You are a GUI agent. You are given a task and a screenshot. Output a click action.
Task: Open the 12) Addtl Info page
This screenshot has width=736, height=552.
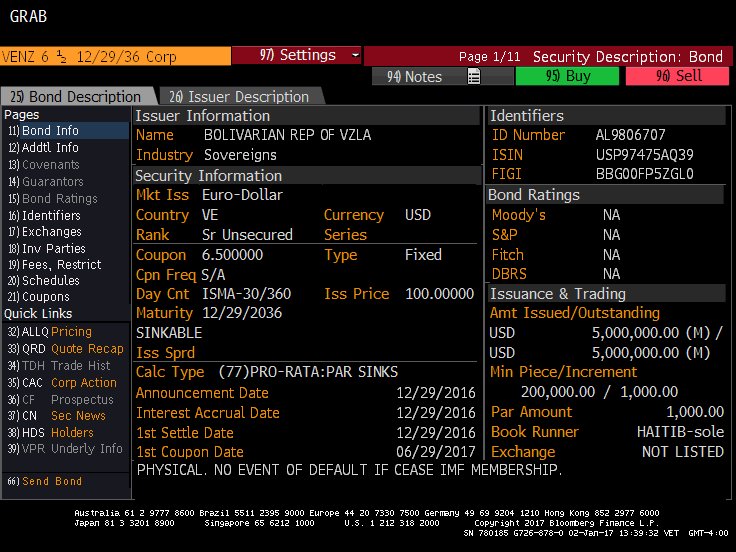[x=43, y=147]
